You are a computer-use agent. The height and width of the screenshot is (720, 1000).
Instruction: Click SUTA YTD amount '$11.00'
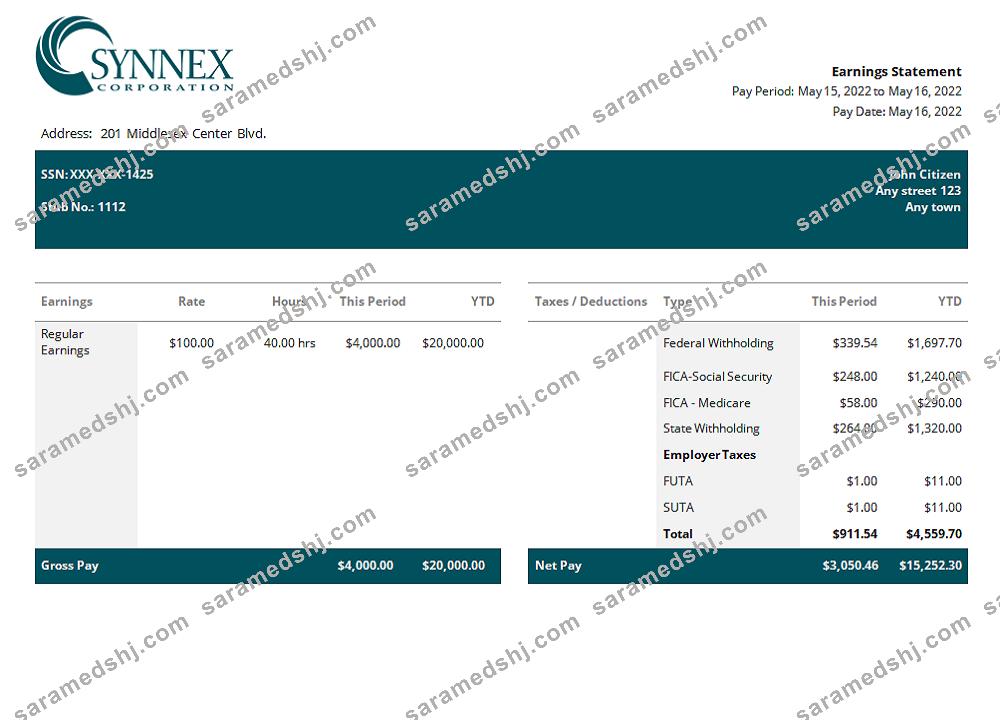943,508
